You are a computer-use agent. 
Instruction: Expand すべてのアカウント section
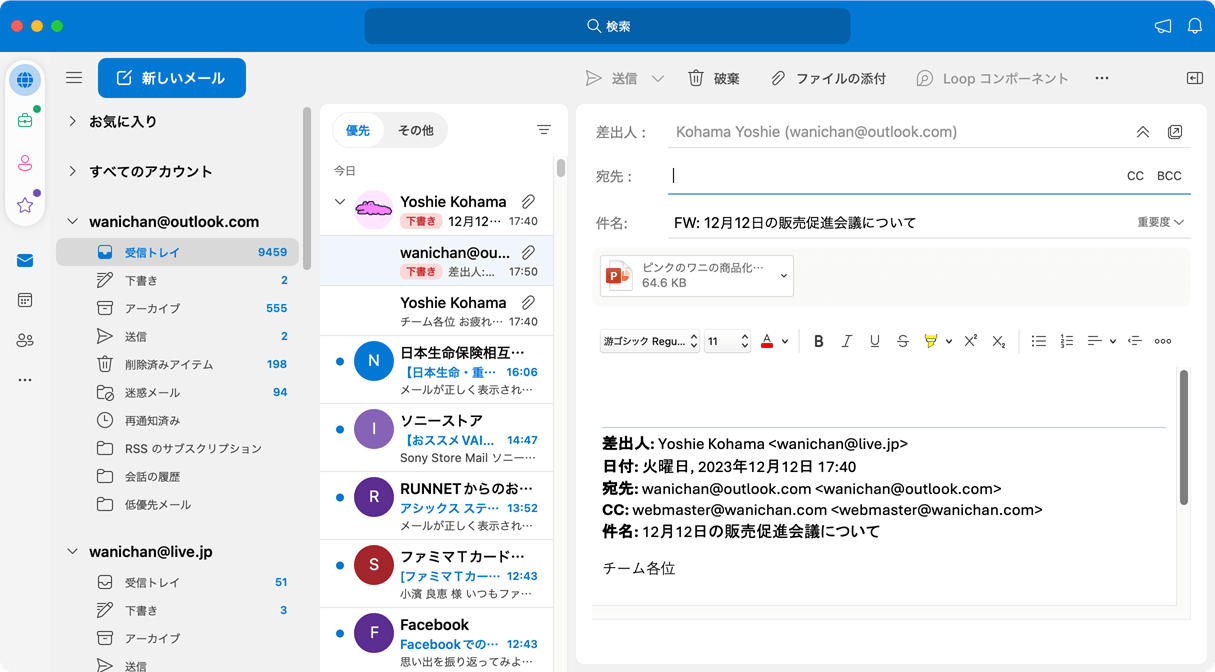[72, 171]
